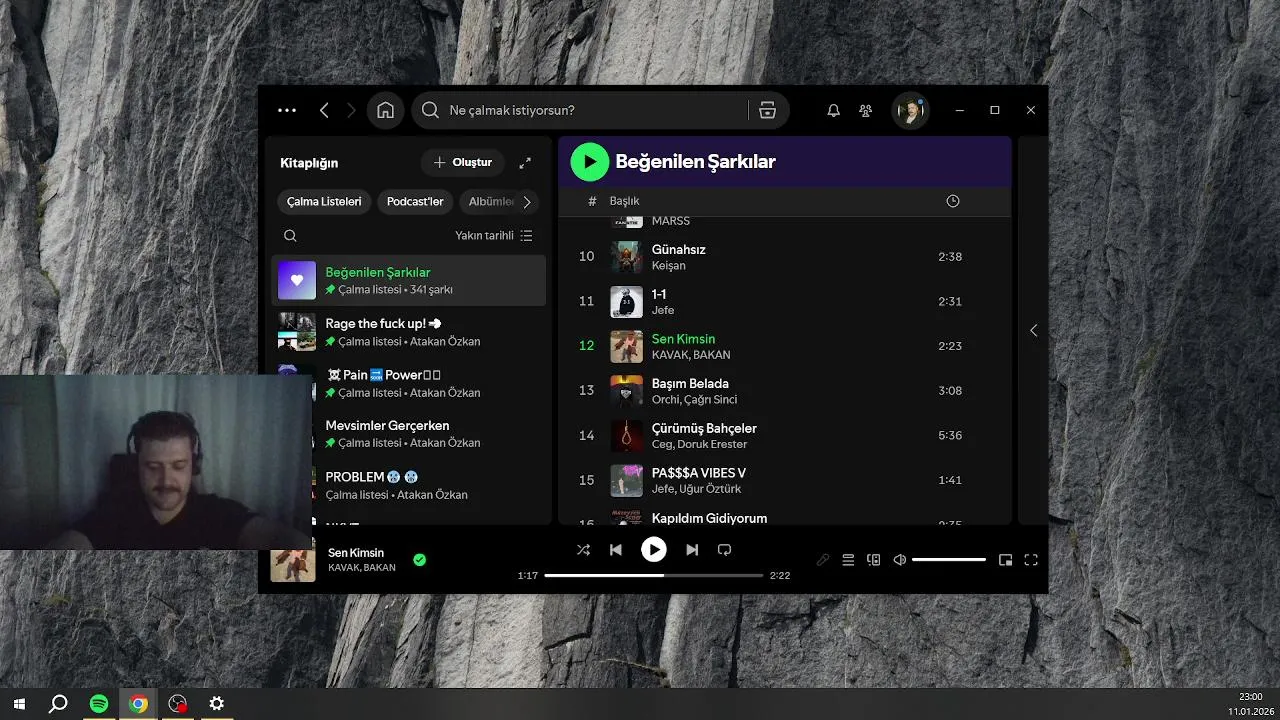This screenshot has width=1280, height=720.
Task: Toggle repeat mode
Action: point(725,550)
